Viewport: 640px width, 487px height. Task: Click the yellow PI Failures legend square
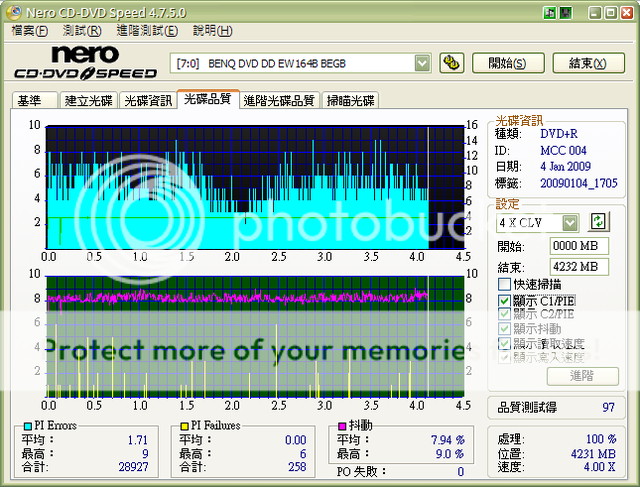171,426
